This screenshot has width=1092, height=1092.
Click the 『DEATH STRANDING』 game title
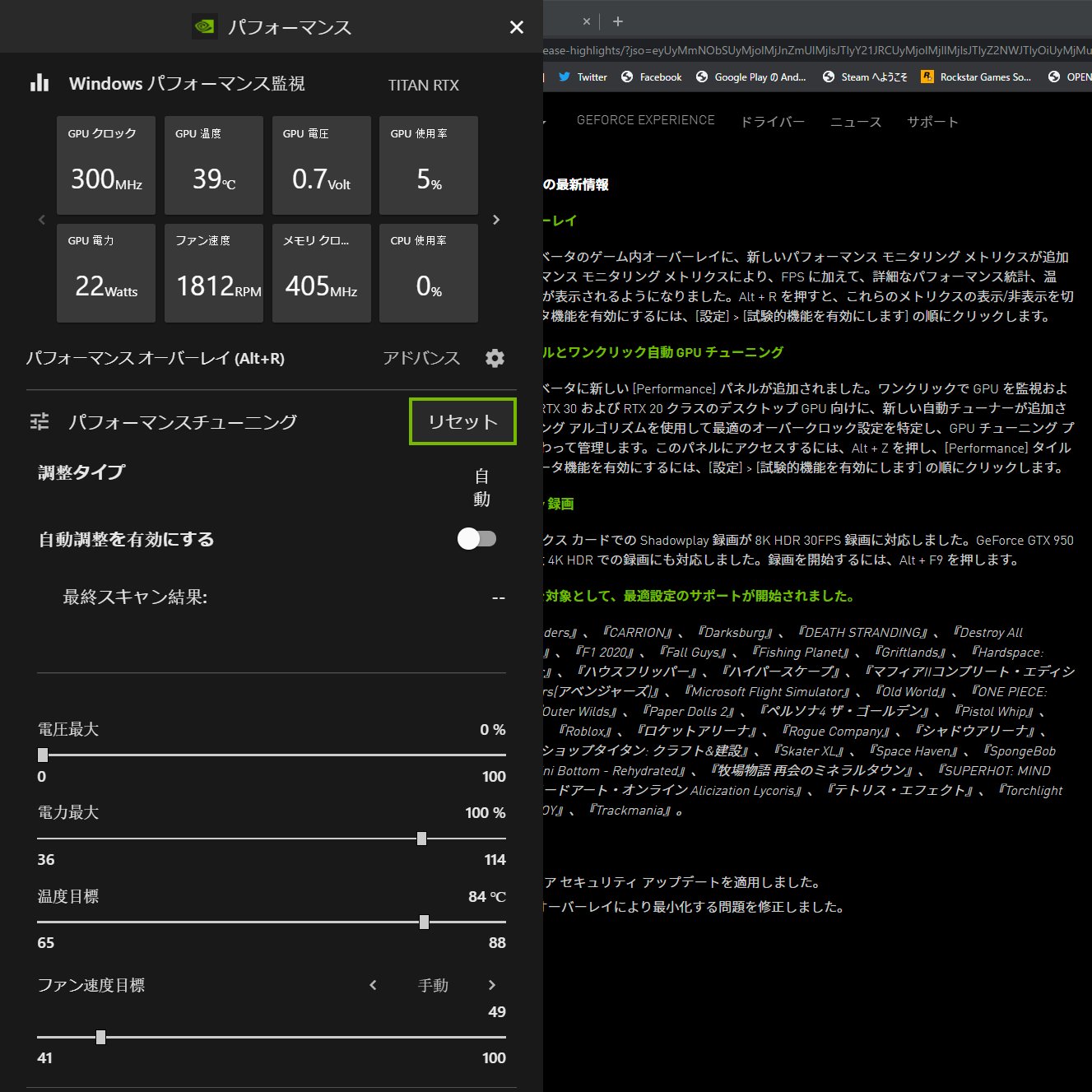(865, 633)
